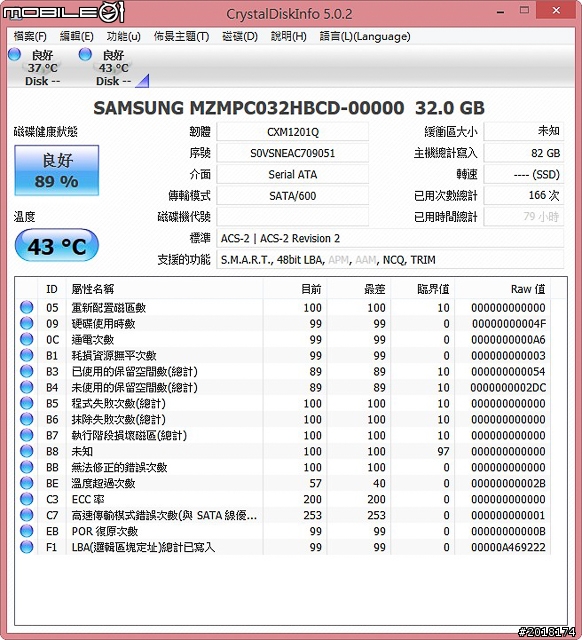Screen dimensions: 582x640
Task: Select the POR 復原次數 attribute row
Action: (x=283, y=531)
